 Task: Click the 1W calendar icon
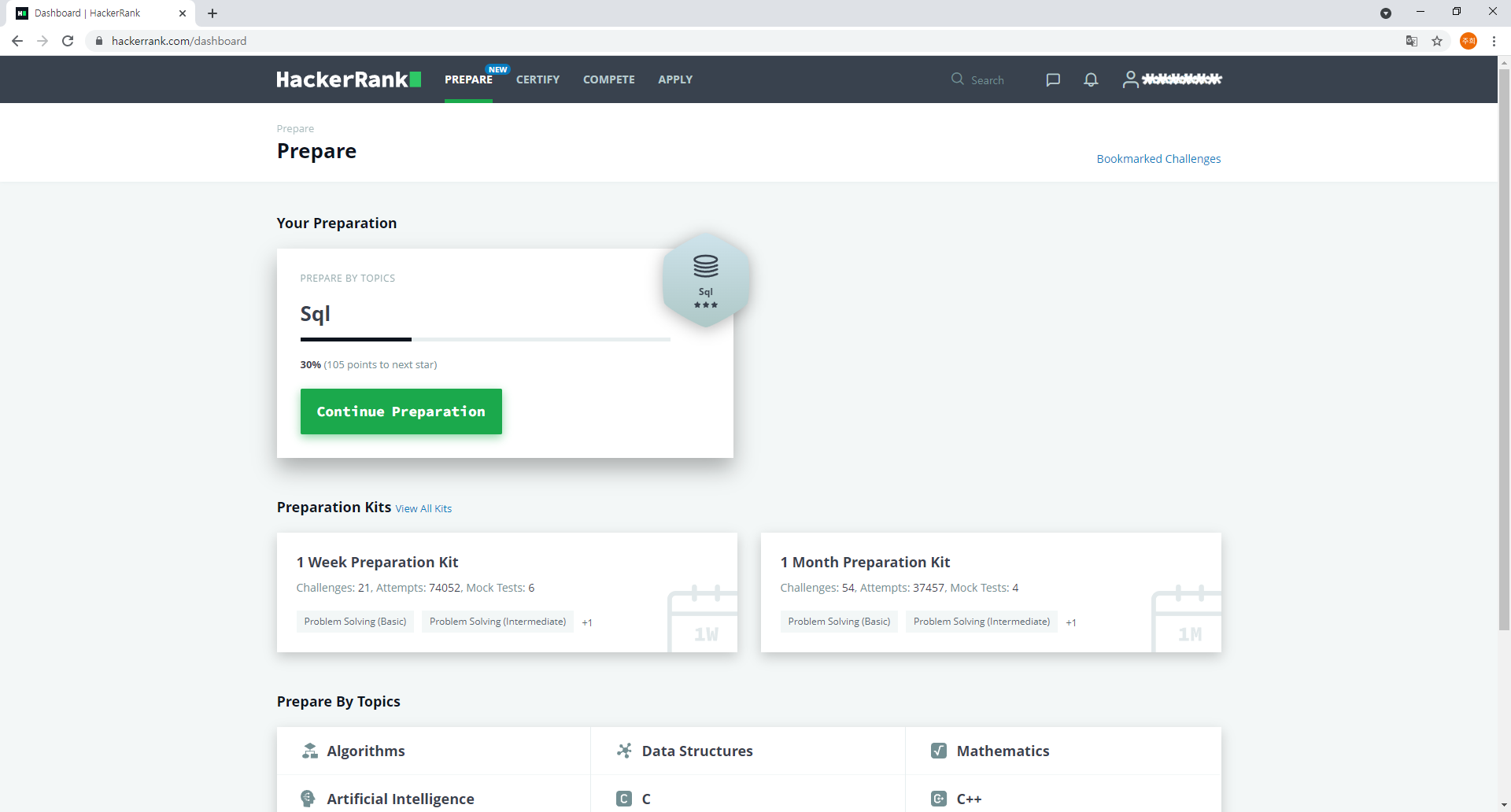[x=703, y=618]
